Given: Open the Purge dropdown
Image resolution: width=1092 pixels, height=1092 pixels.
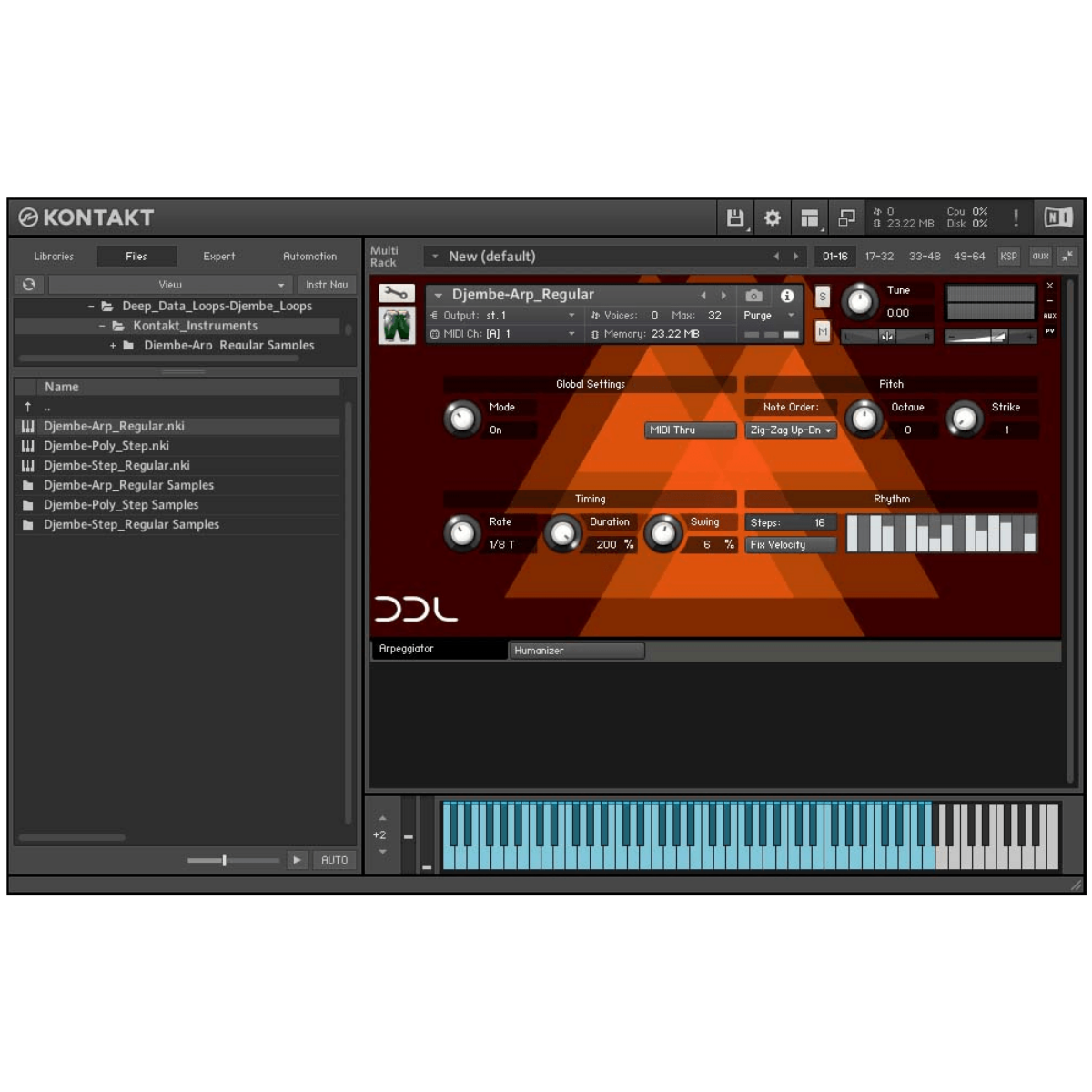Looking at the screenshot, I should [769, 316].
